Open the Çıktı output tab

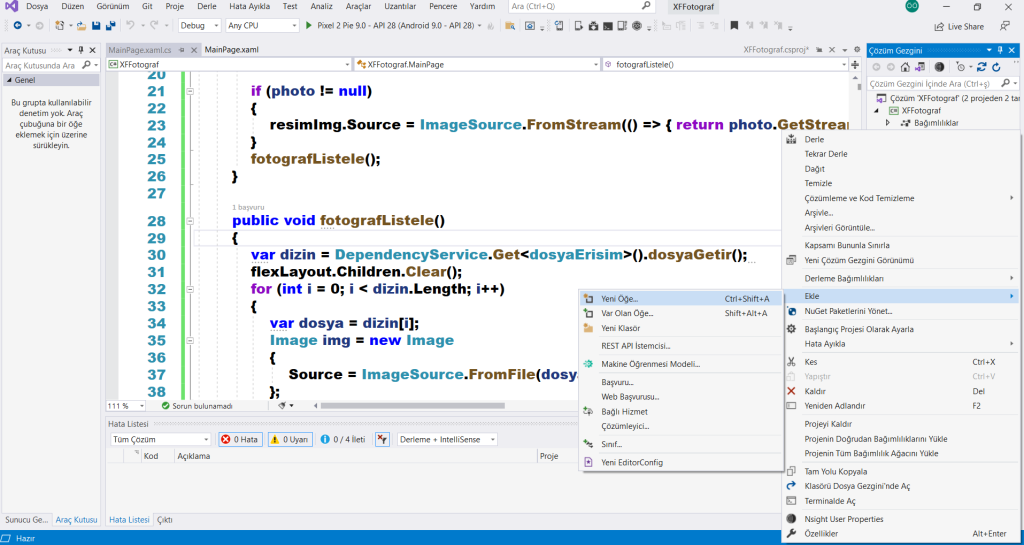pos(165,520)
